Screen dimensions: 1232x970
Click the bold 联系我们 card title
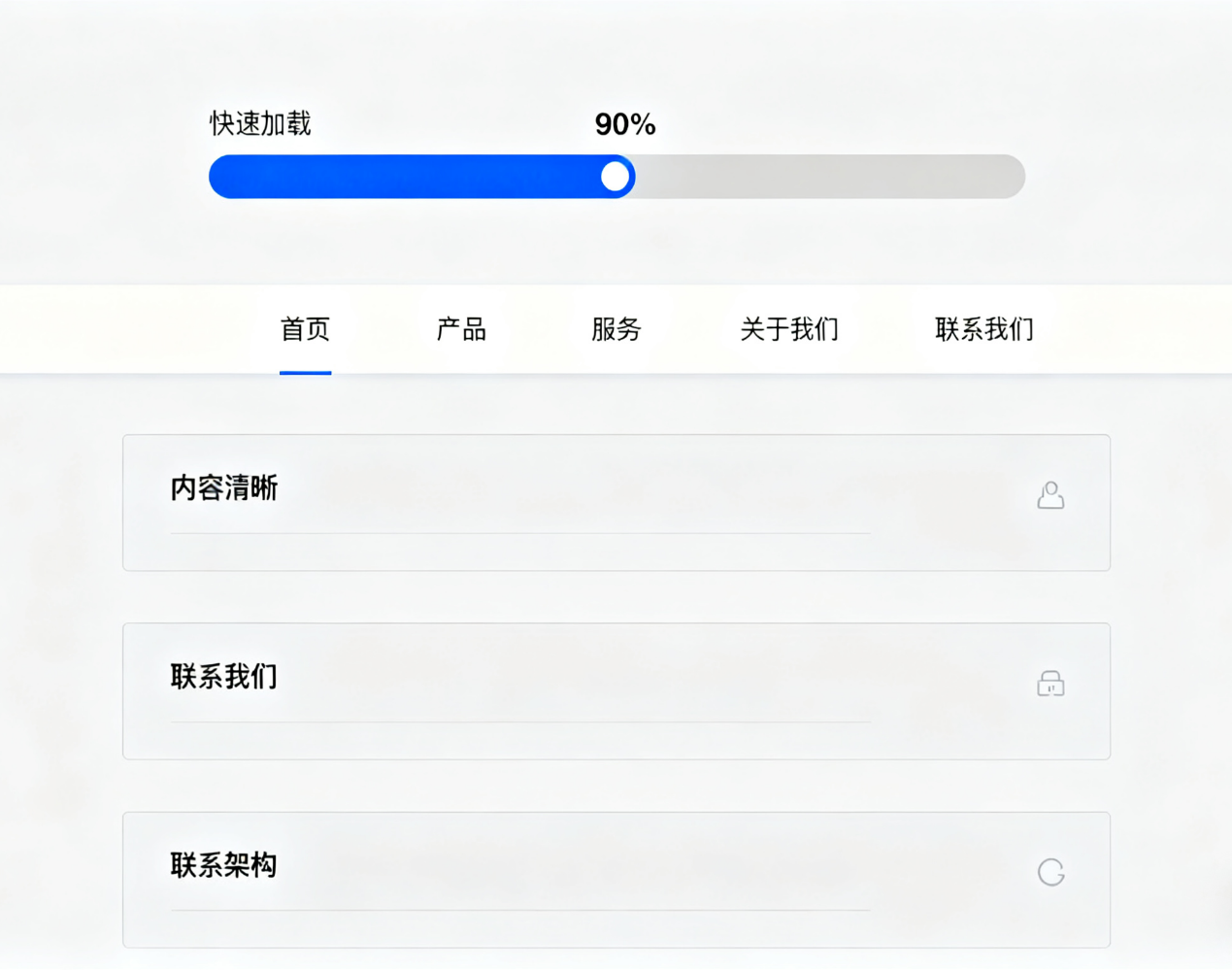[x=224, y=676]
